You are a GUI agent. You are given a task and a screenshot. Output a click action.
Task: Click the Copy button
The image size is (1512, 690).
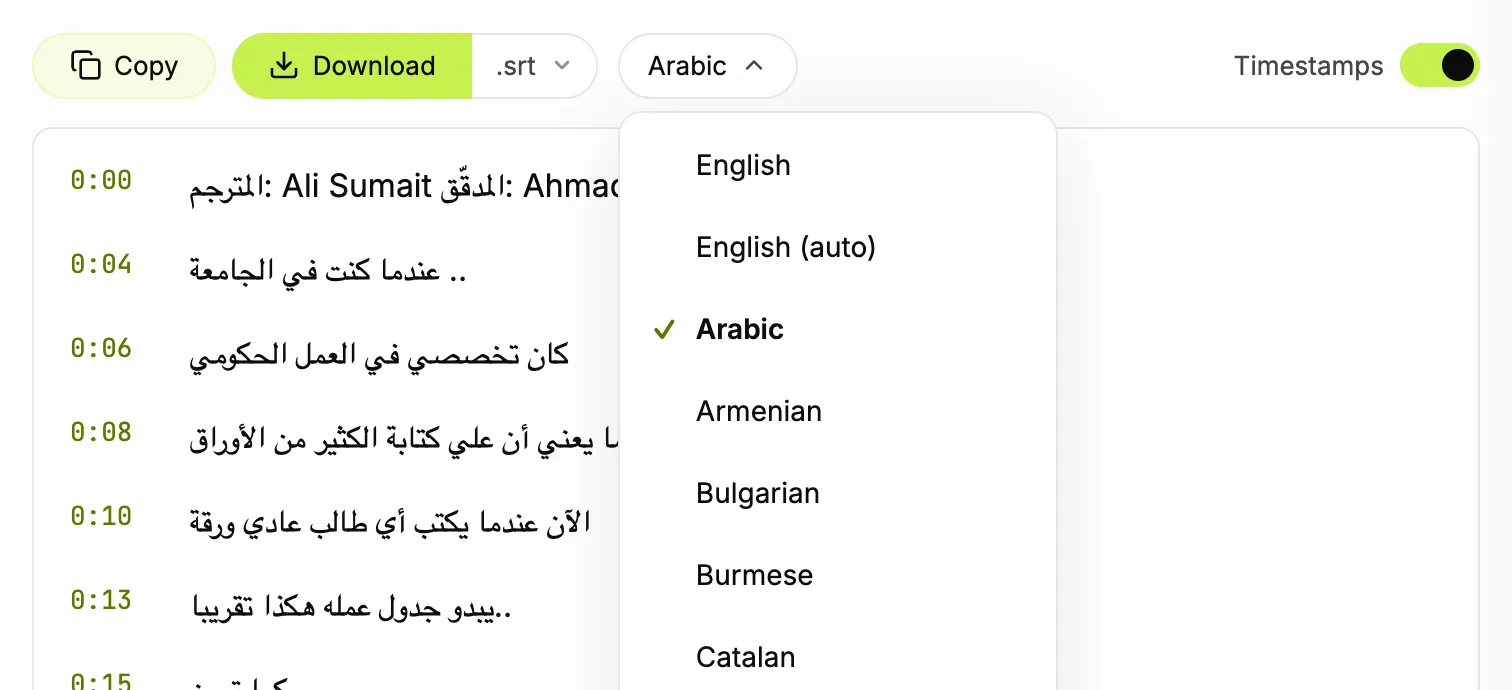(x=124, y=66)
